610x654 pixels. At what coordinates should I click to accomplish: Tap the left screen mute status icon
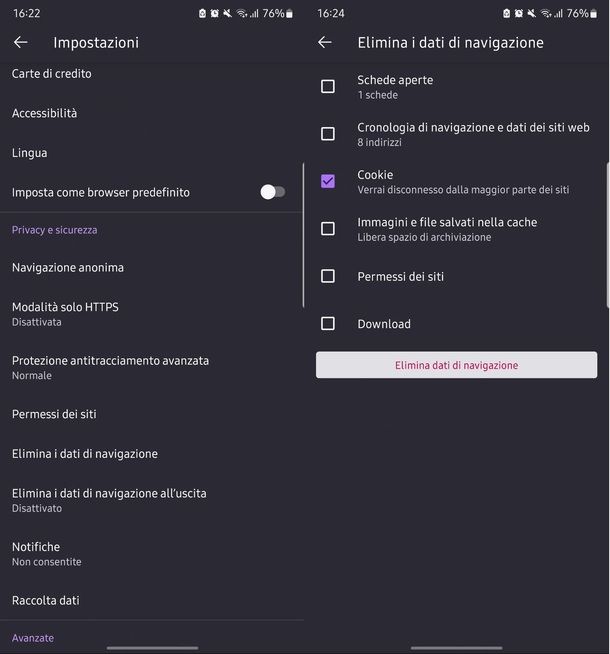pos(227,14)
